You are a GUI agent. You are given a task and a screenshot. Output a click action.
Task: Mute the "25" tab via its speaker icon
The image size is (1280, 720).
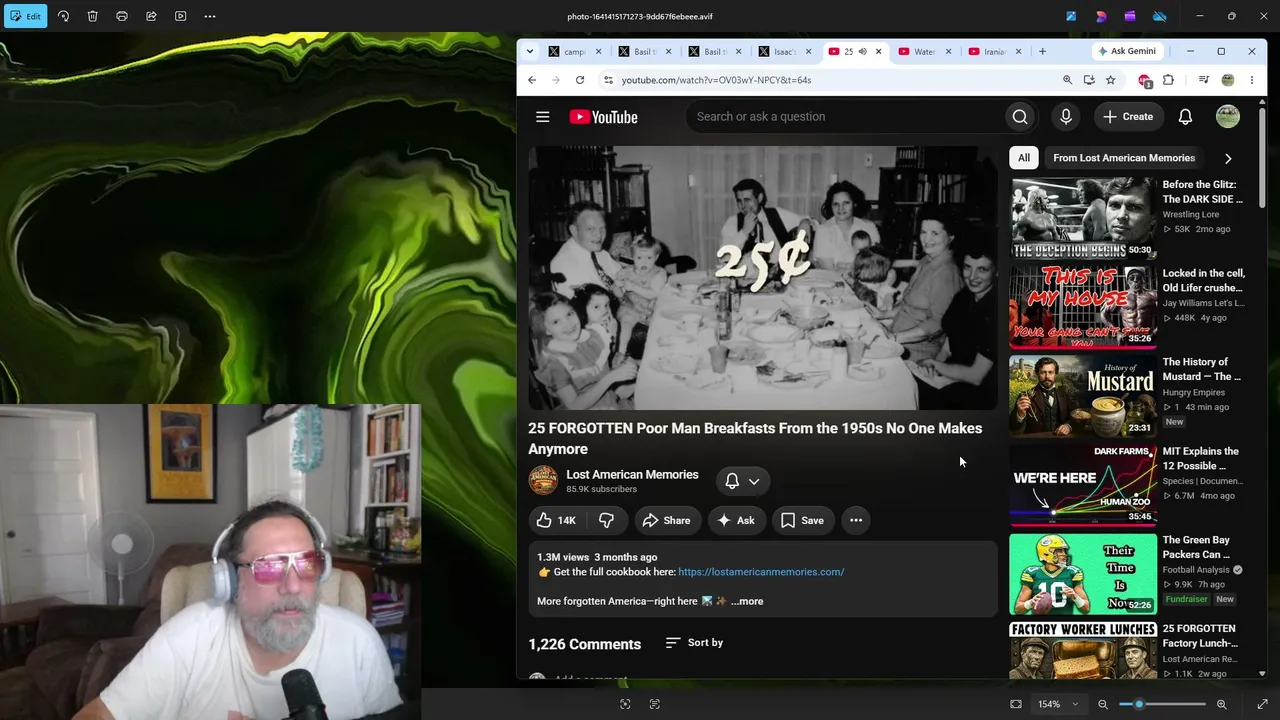click(x=862, y=51)
